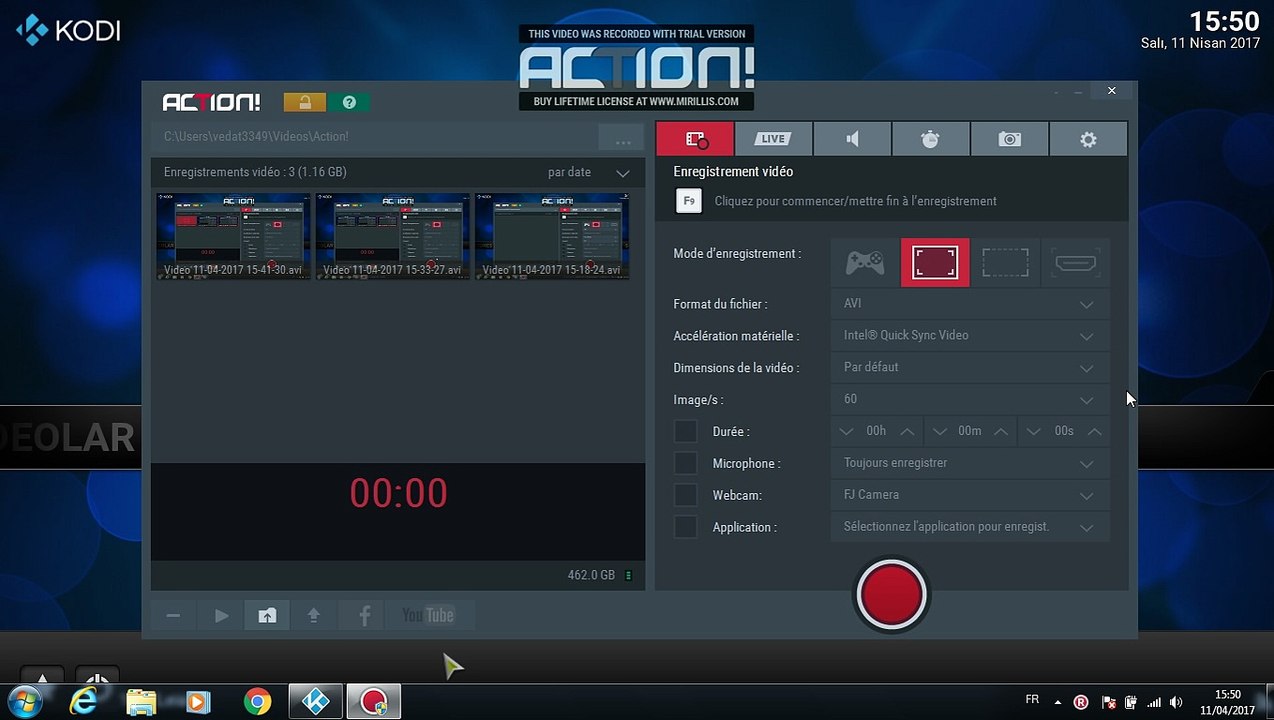Screen dimensions: 1274x720
Task: Enable the Application checkbox
Action: coord(686,527)
